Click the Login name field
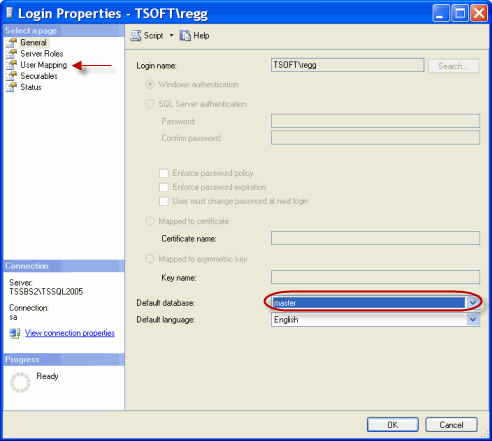 [x=347, y=65]
